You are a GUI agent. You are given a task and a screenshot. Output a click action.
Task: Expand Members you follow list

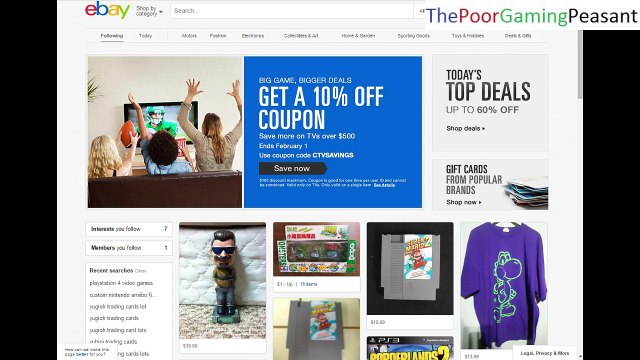(129, 248)
